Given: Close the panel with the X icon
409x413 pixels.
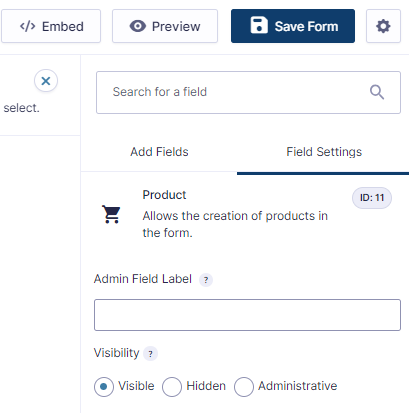Looking at the screenshot, I should tap(46, 81).
